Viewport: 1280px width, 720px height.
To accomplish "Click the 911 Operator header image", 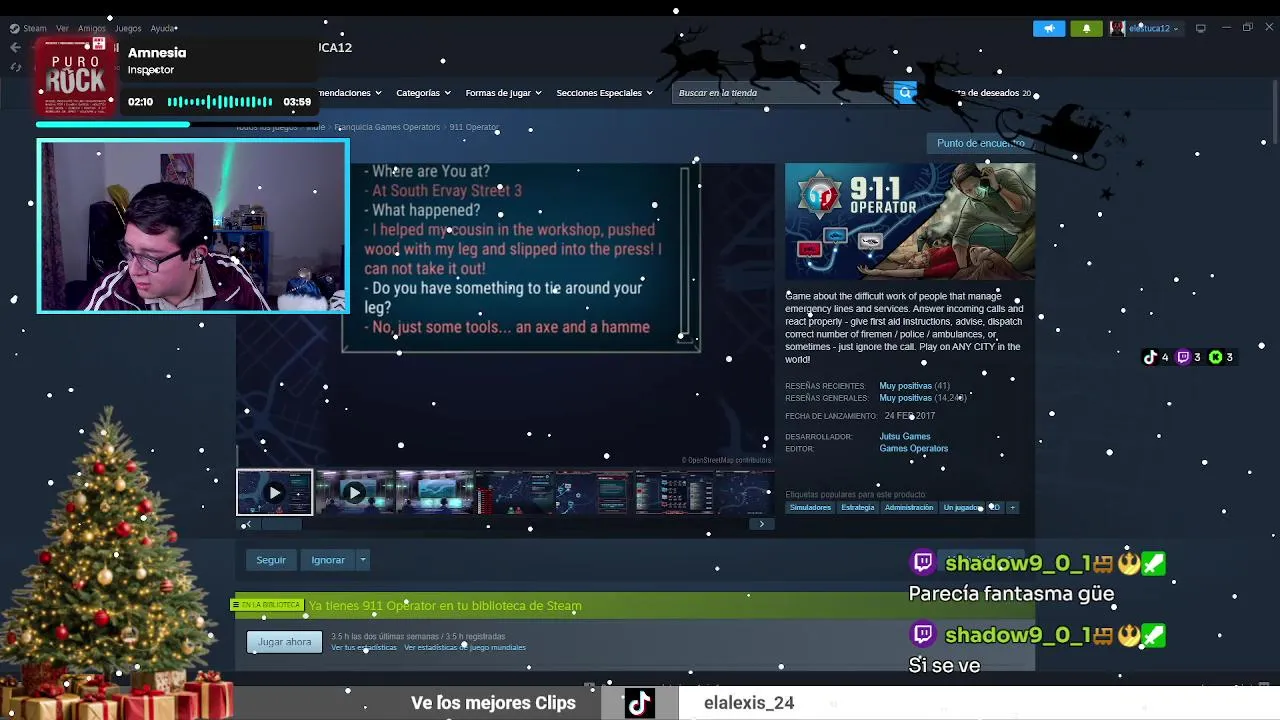I will (x=910, y=222).
